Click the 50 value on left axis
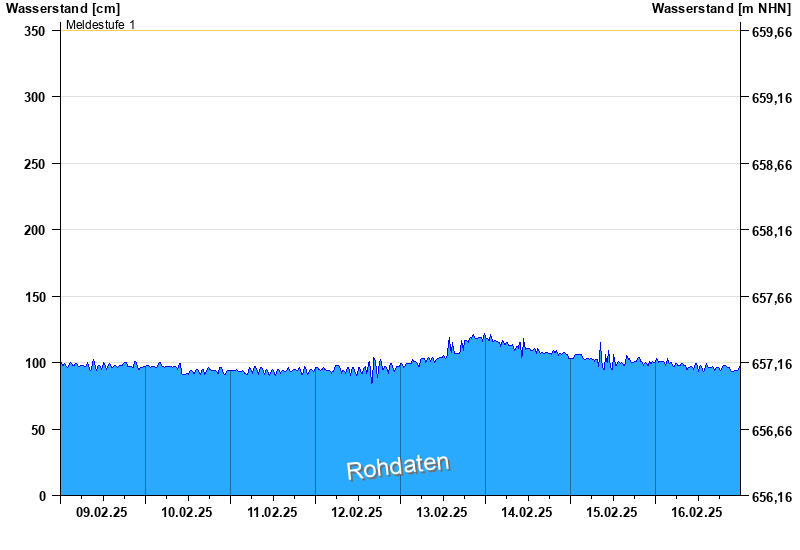Image resolution: width=800 pixels, height=550 pixels. [x=38, y=430]
